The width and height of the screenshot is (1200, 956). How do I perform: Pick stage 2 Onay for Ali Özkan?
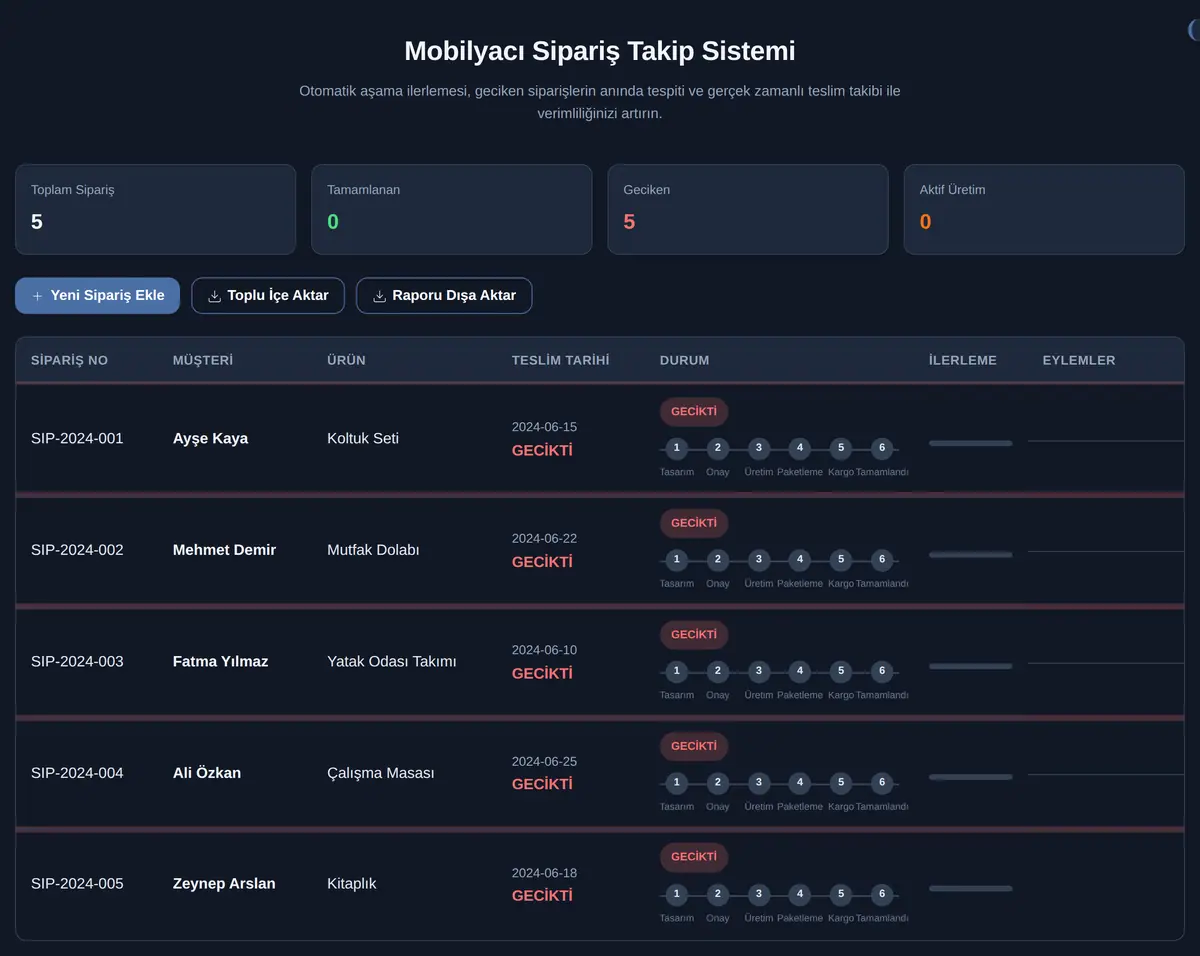(x=718, y=782)
